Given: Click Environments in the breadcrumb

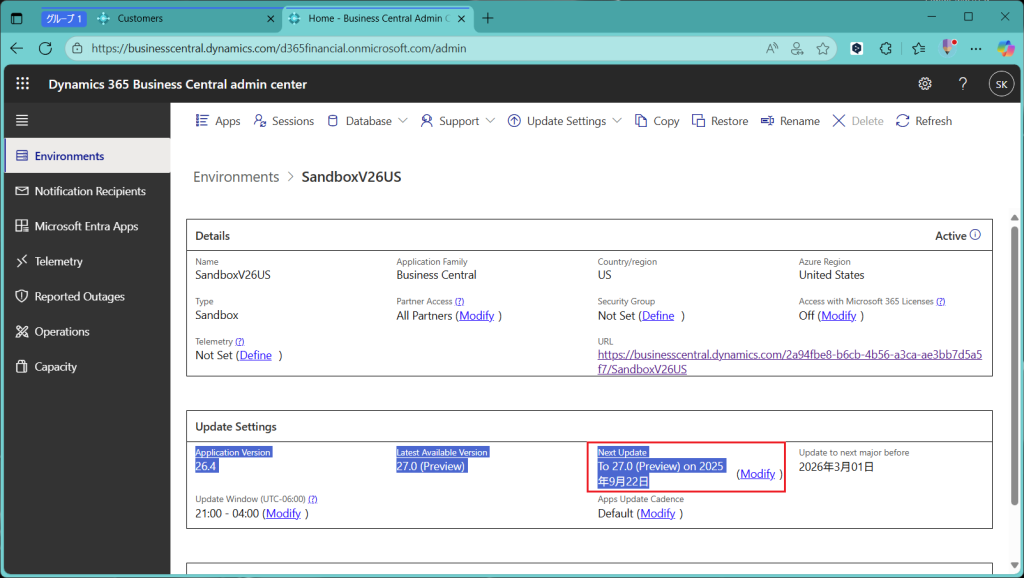Looking at the screenshot, I should coord(236,177).
